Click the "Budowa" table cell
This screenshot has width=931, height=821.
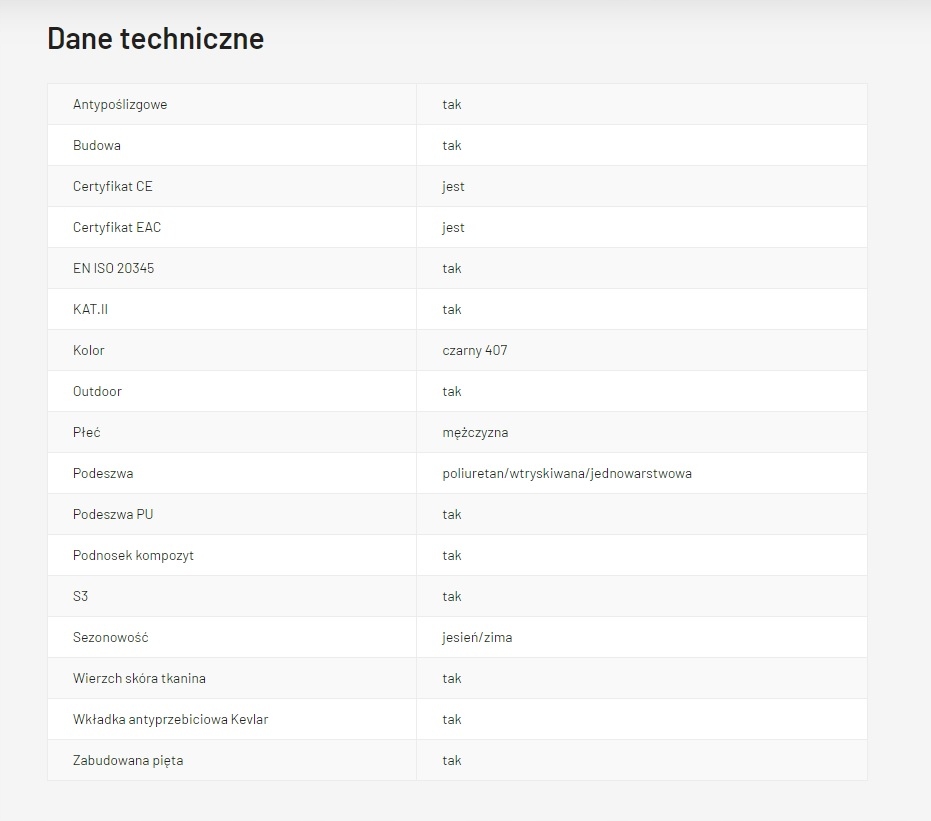point(97,145)
